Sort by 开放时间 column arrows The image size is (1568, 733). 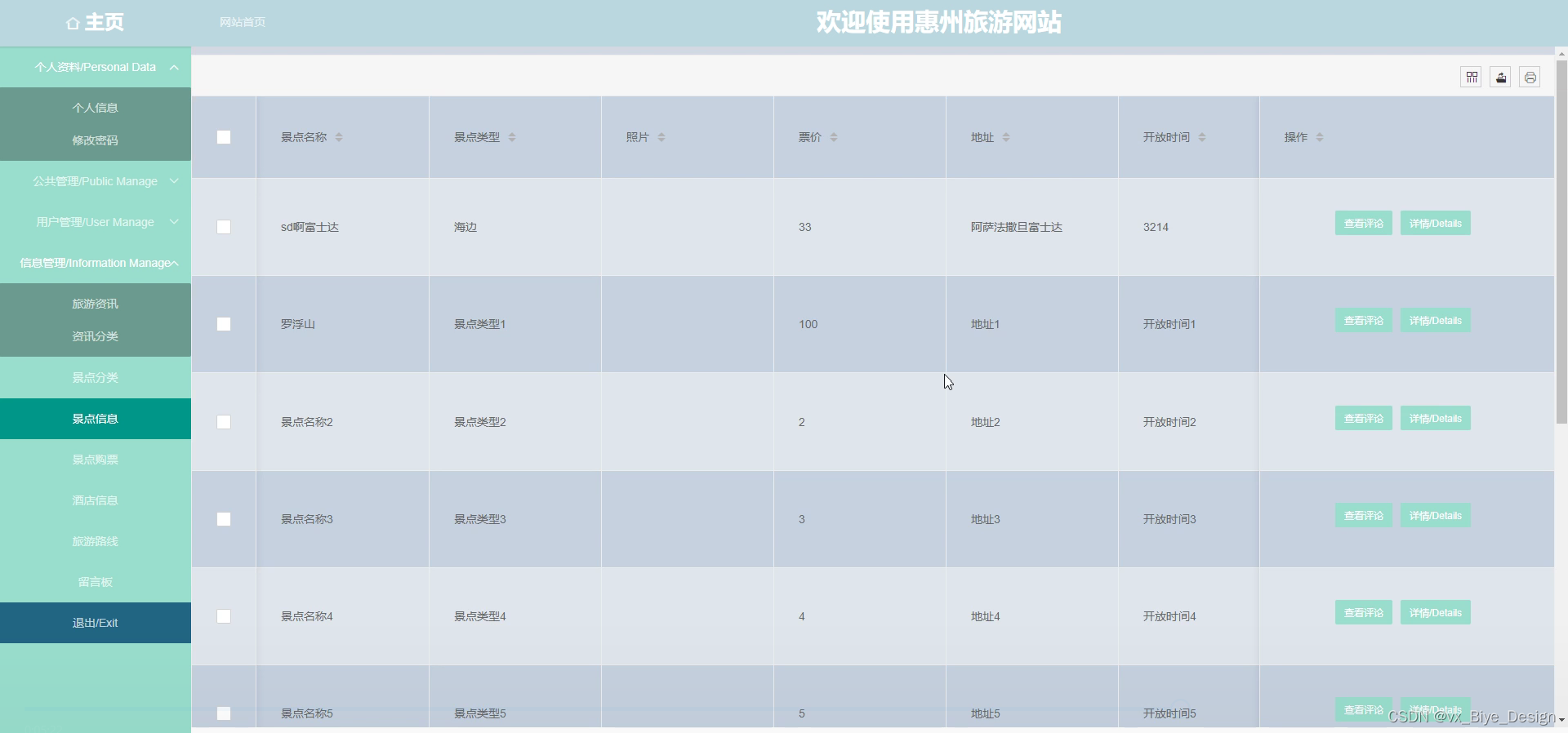pyautogui.click(x=1202, y=137)
